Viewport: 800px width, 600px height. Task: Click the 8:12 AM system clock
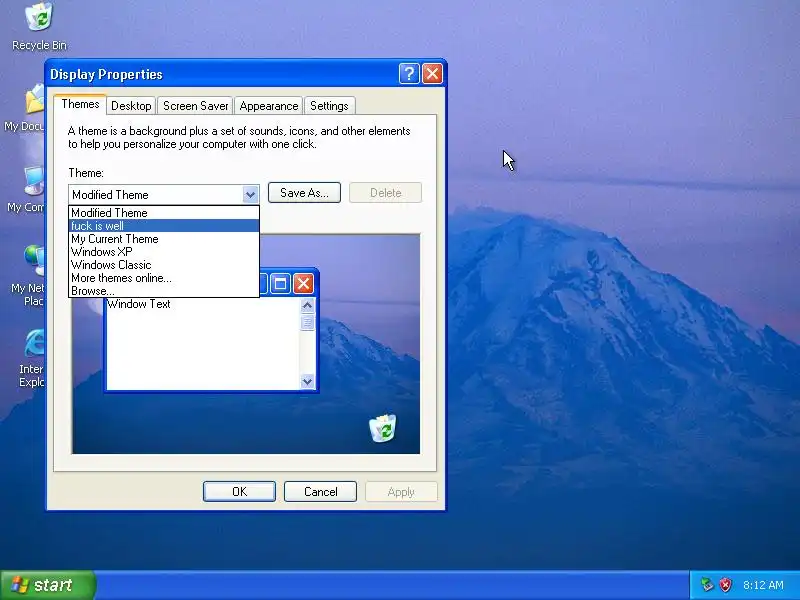763,585
